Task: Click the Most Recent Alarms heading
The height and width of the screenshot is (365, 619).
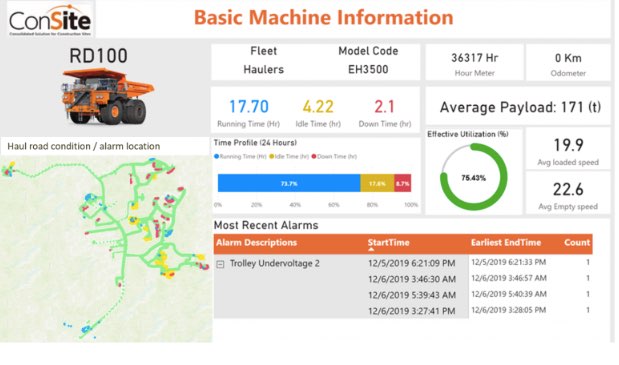Action: coord(266,225)
